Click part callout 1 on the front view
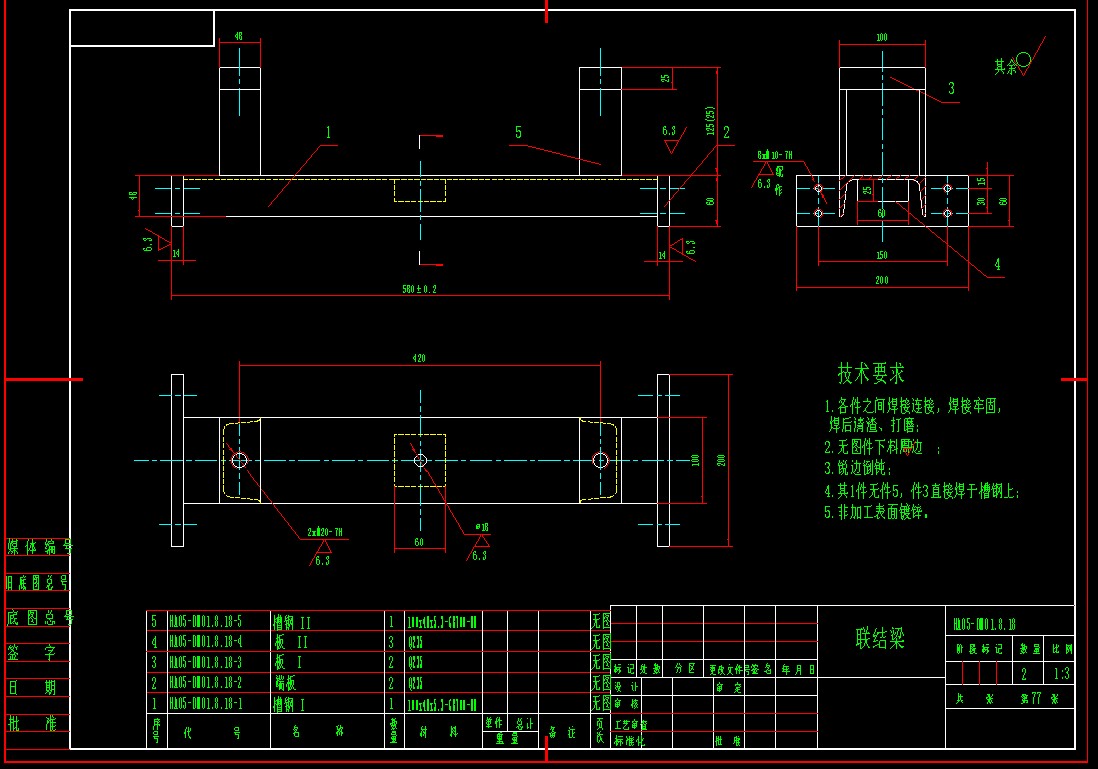Image resolution: width=1098 pixels, height=769 pixels. 328,132
